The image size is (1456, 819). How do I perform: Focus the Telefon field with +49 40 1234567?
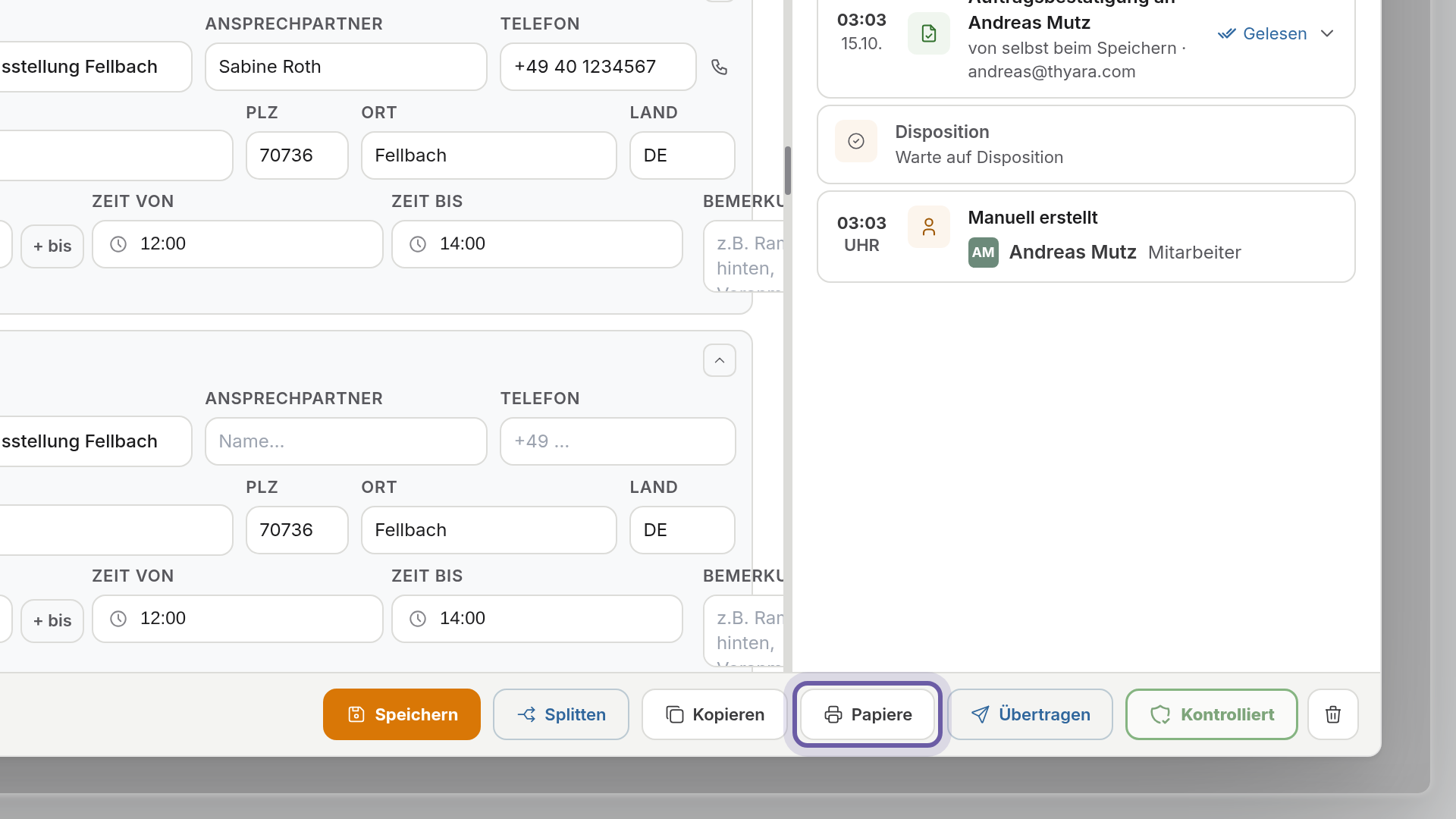(x=598, y=67)
